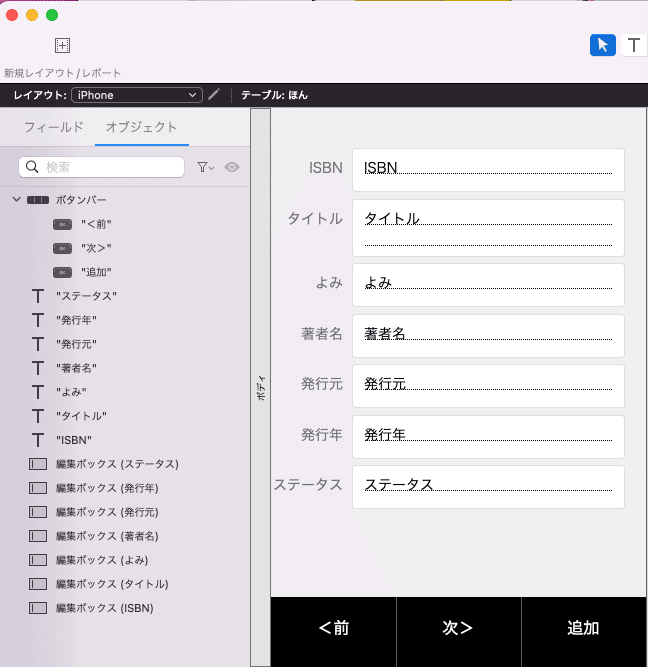Select edit box icon for 編集ボックス (著者名)
The height and width of the screenshot is (667, 648).
pyautogui.click(x=38, y=536)
